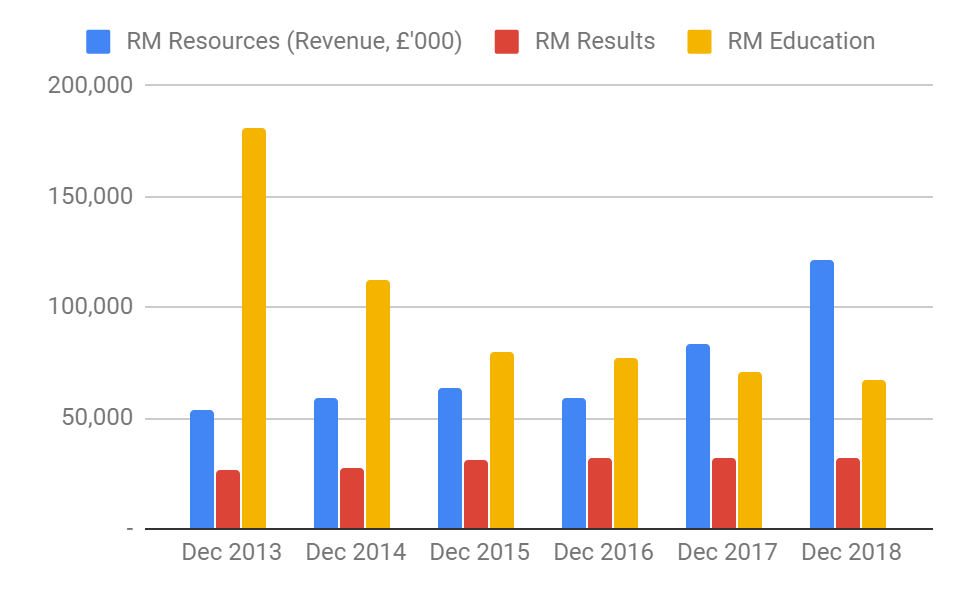The width and height of the screenshot is (961, 594).
Task: Click the 'Dec 2017' x-axis label
Action: click(727, 552)
